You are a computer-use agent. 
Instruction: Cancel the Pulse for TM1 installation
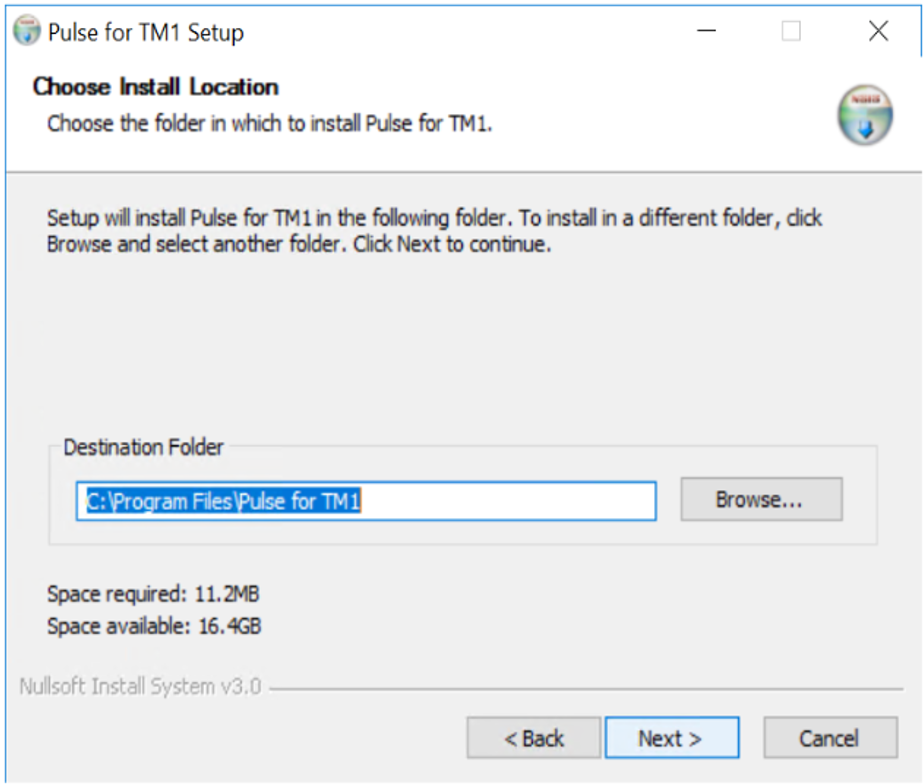coord(829,739)
